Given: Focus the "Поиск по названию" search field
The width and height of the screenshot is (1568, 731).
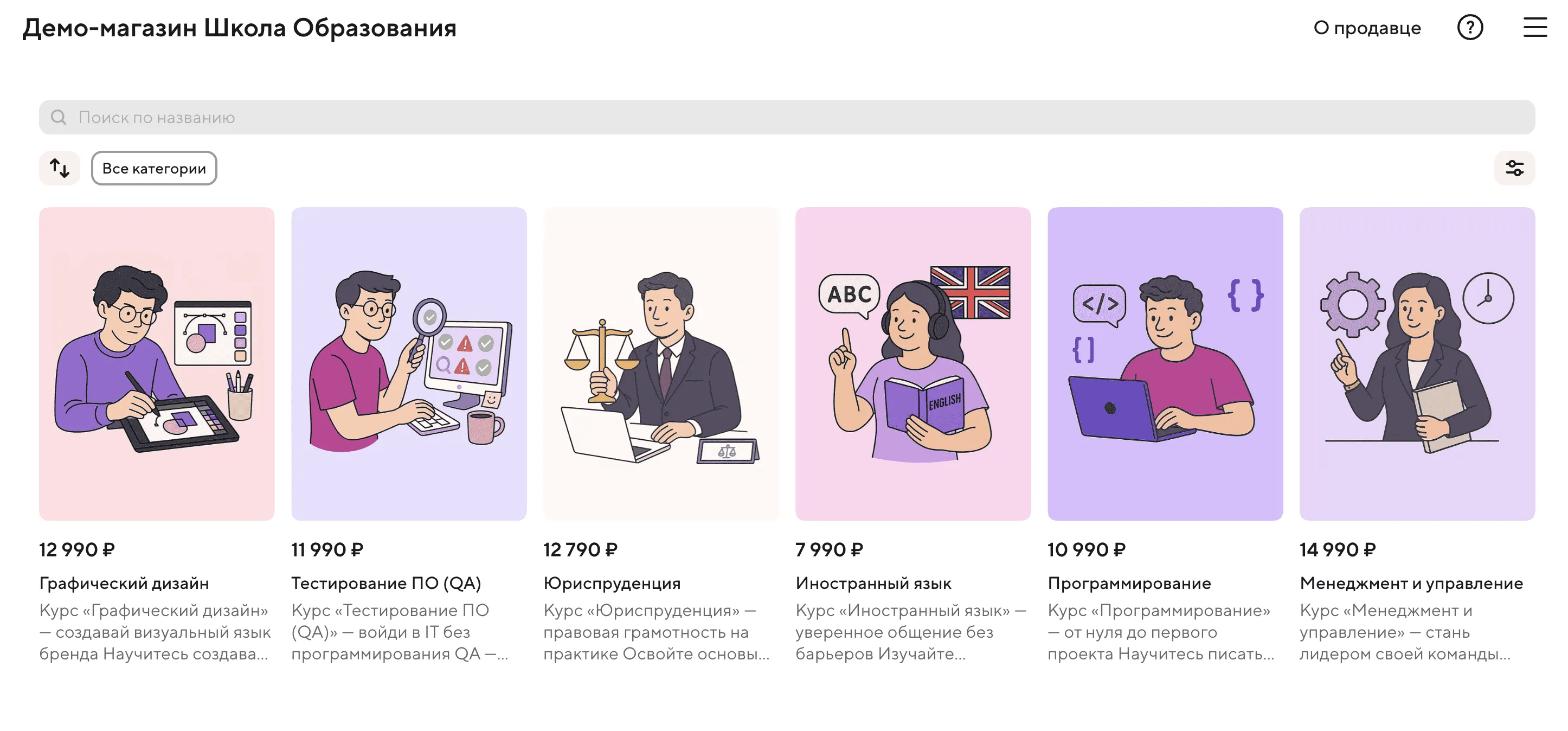Looking at the screenshot, I should tap(787, 117).
